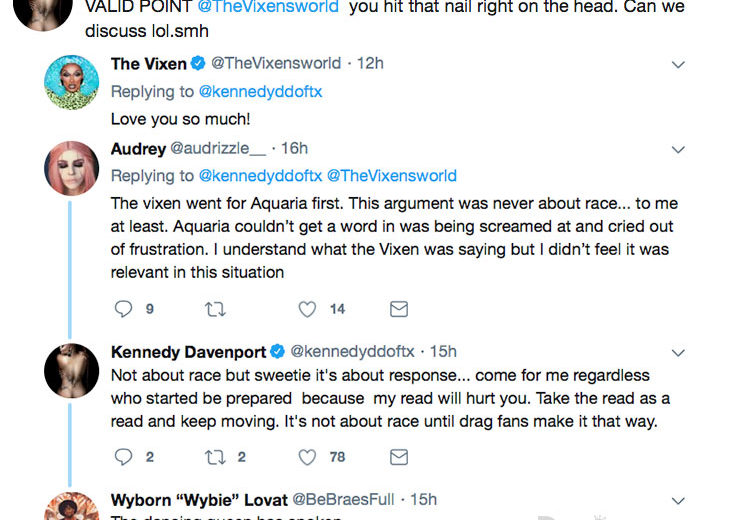Reply to Audrey's tweet
The image size is (732, 520).
coord(124,309)
